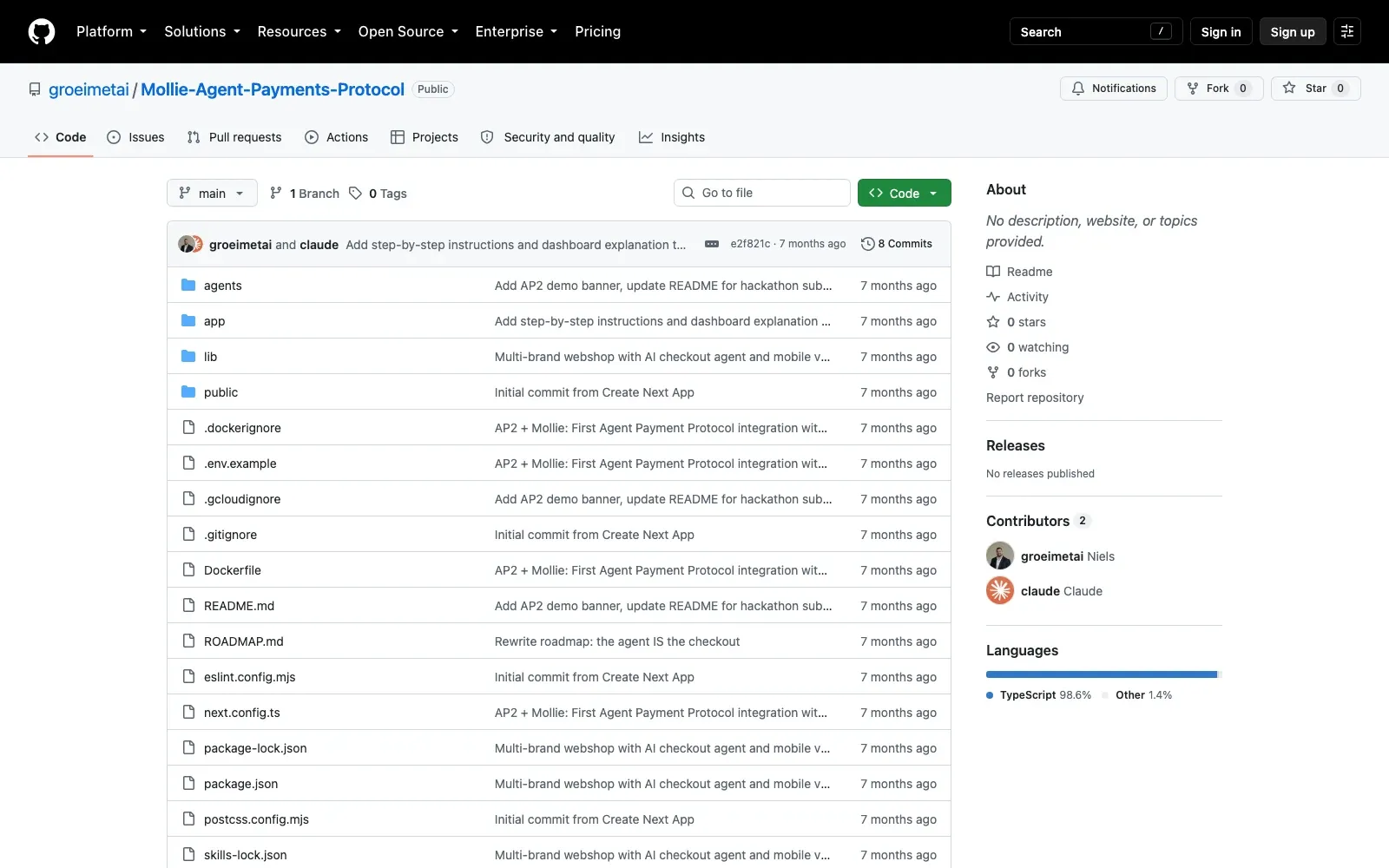Open the ROADMAP.md file
The width and height of the screenshot is (1389, 868).
tap(244, 641)
